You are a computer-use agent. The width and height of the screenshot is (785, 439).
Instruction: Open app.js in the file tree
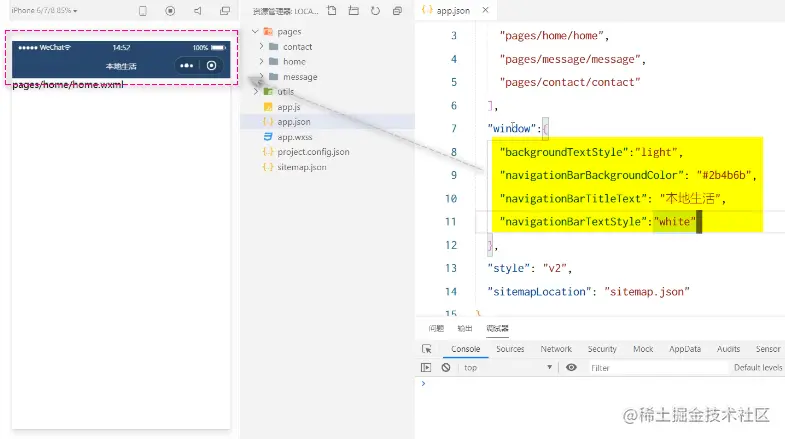pyautogui.click(x=288, y=107)
